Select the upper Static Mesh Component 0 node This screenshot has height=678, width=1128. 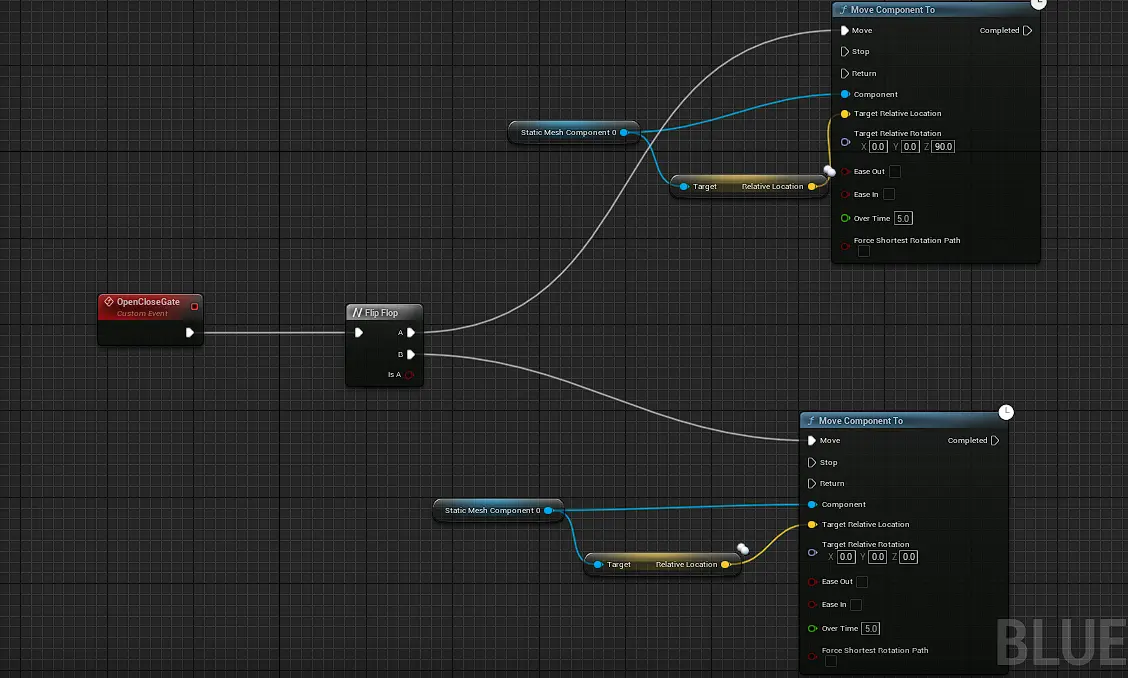pos(567,132)
